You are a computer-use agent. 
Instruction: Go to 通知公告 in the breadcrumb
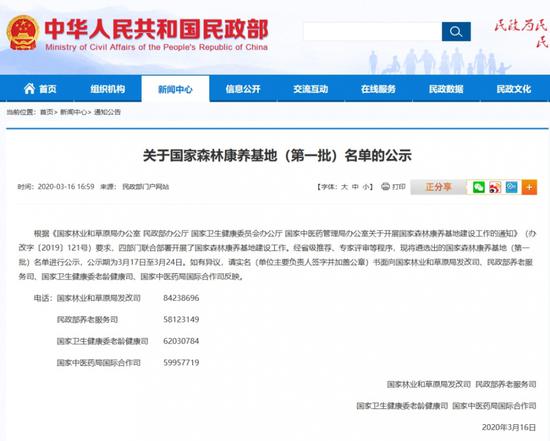click(107, 112)
